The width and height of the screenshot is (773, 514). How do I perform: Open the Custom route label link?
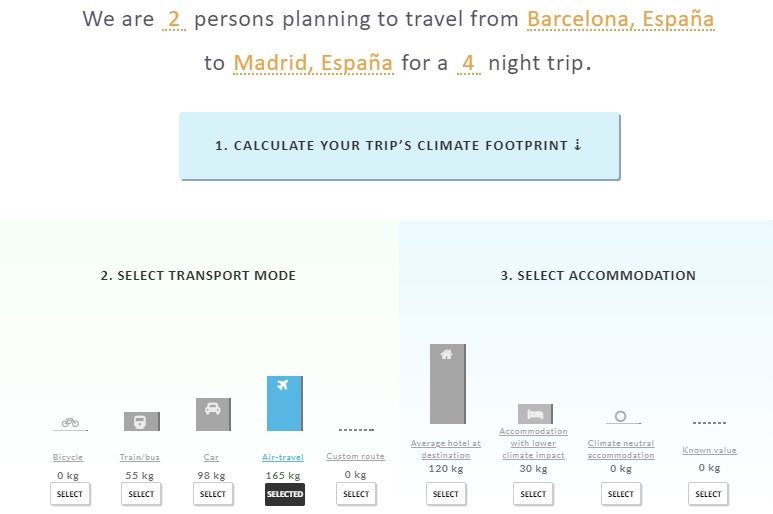(x=355, y=456)
